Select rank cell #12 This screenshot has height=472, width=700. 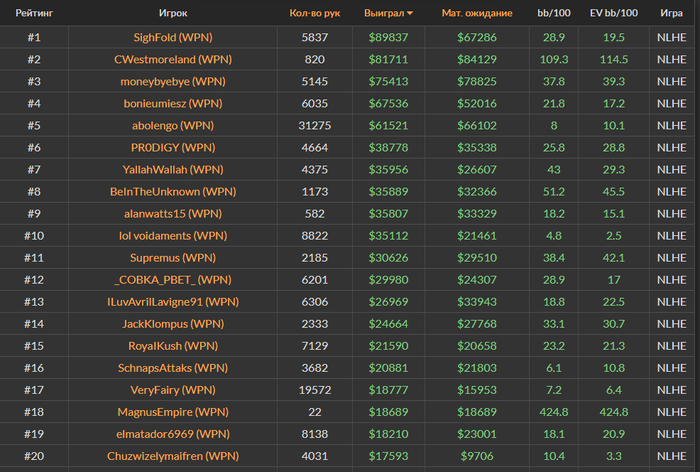point(34,280)
